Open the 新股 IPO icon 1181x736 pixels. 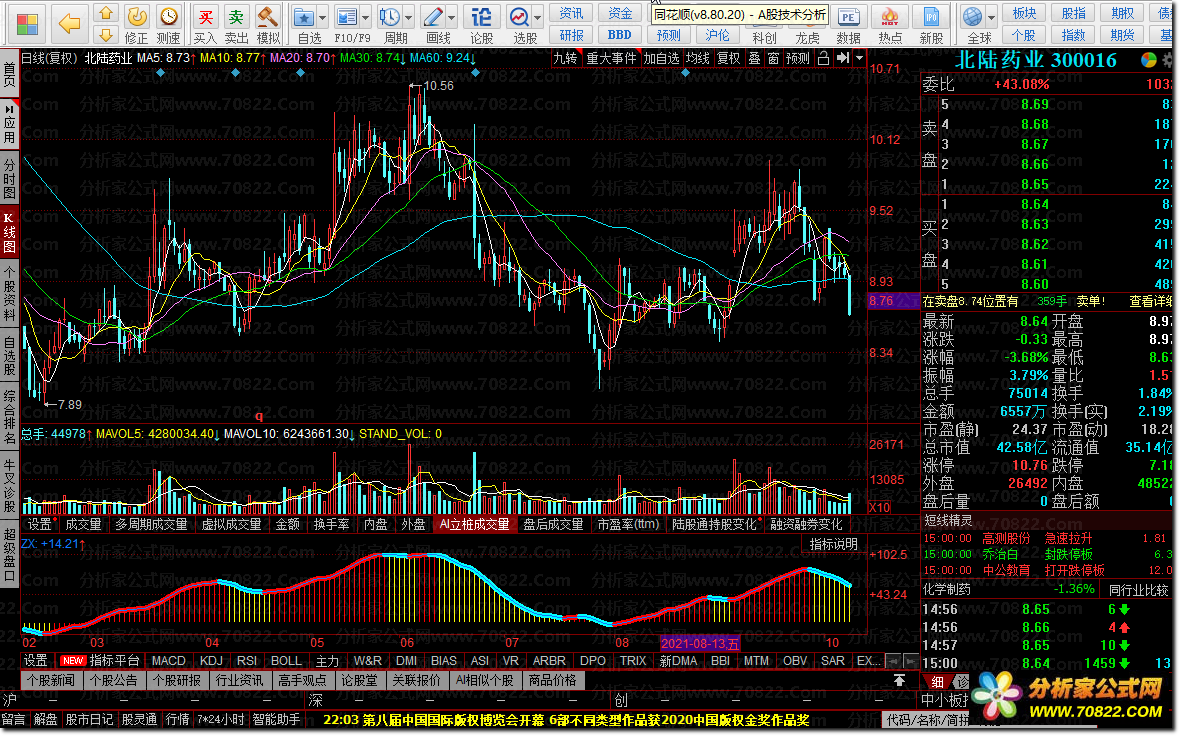[x=932, y=24]
